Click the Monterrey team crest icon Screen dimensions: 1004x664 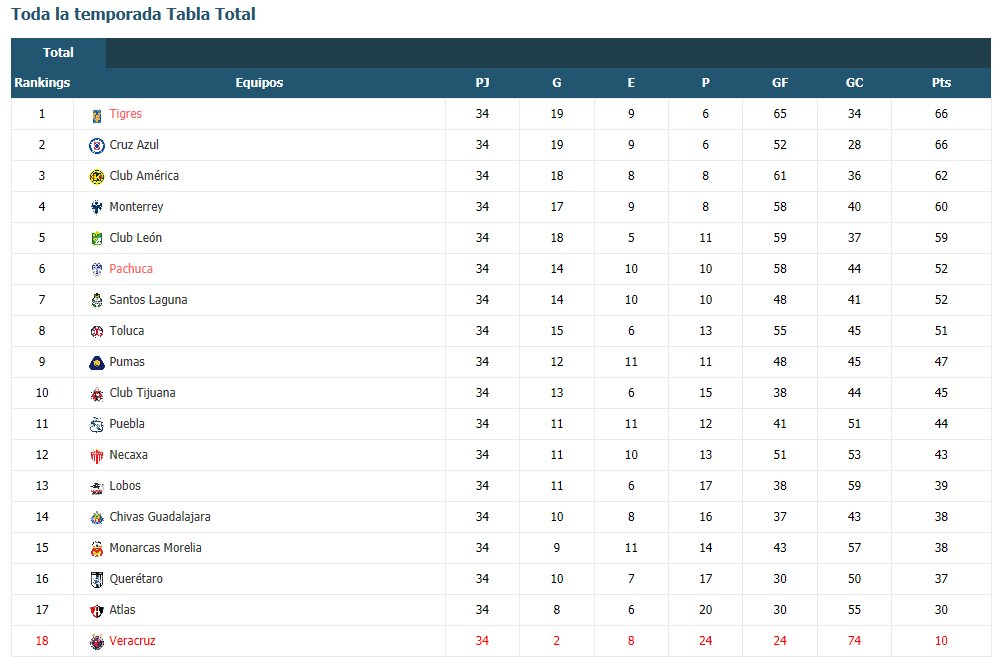point(97,207)
